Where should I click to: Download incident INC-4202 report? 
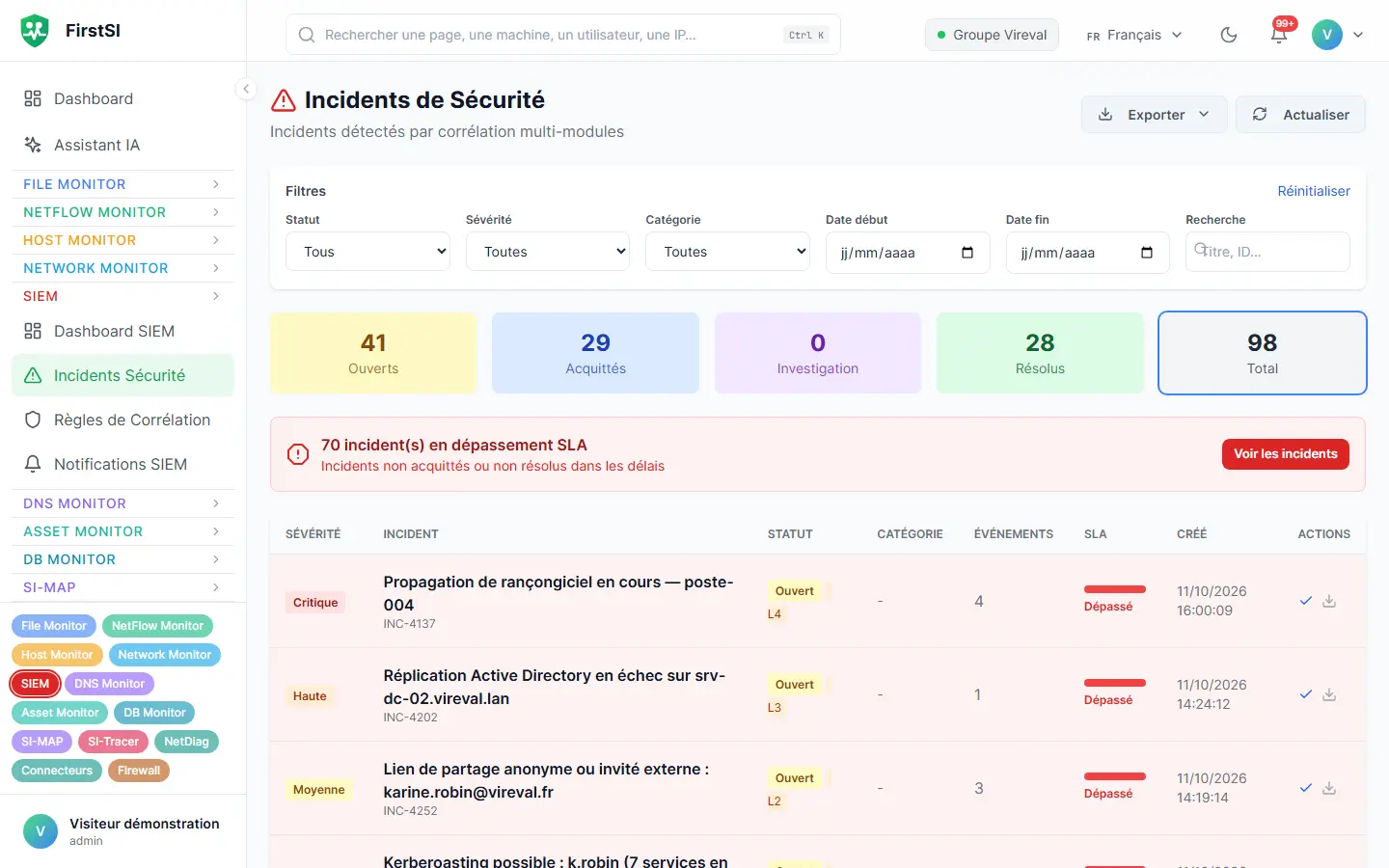(x=1329, y=694)
